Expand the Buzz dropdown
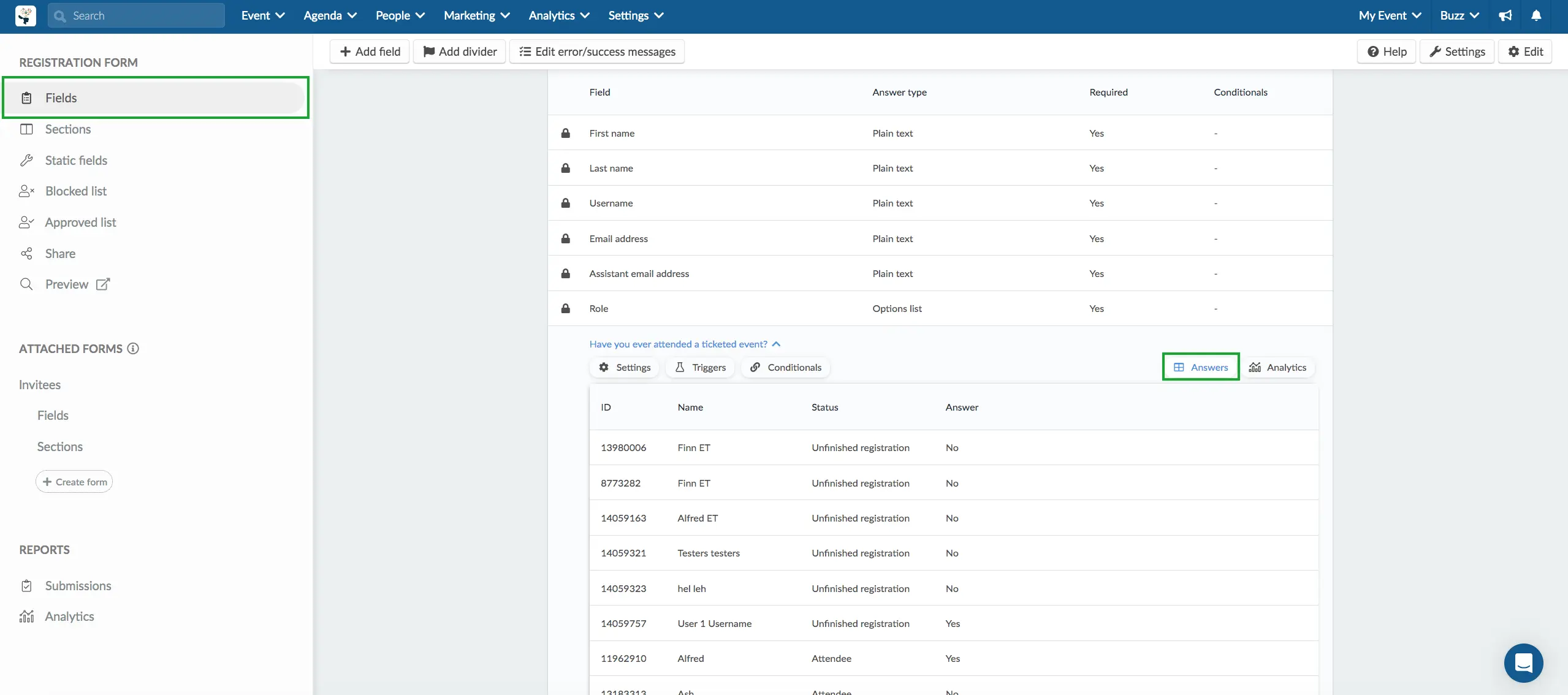The image size is (1568, 695). point(1459,15)
